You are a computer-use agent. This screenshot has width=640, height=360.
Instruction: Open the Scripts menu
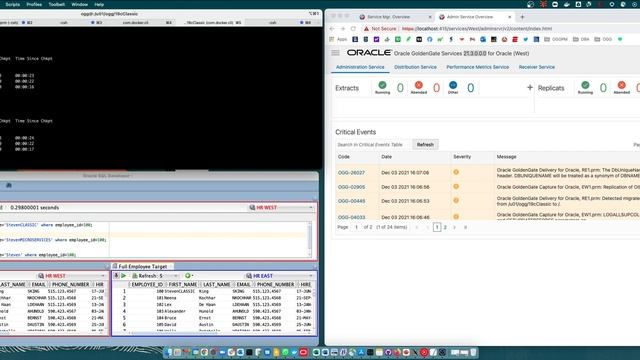(x=13, y=4)
